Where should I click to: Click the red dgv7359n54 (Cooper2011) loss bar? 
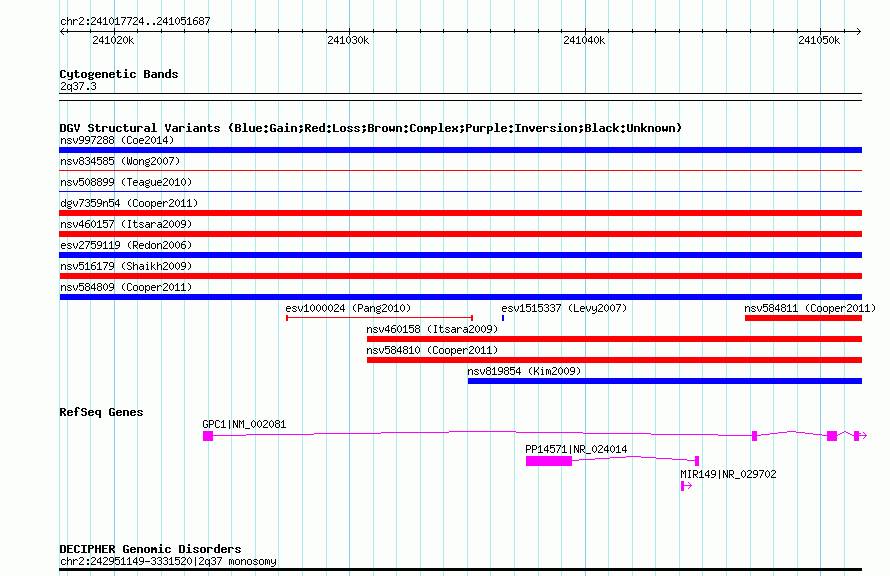click(460, 213)
